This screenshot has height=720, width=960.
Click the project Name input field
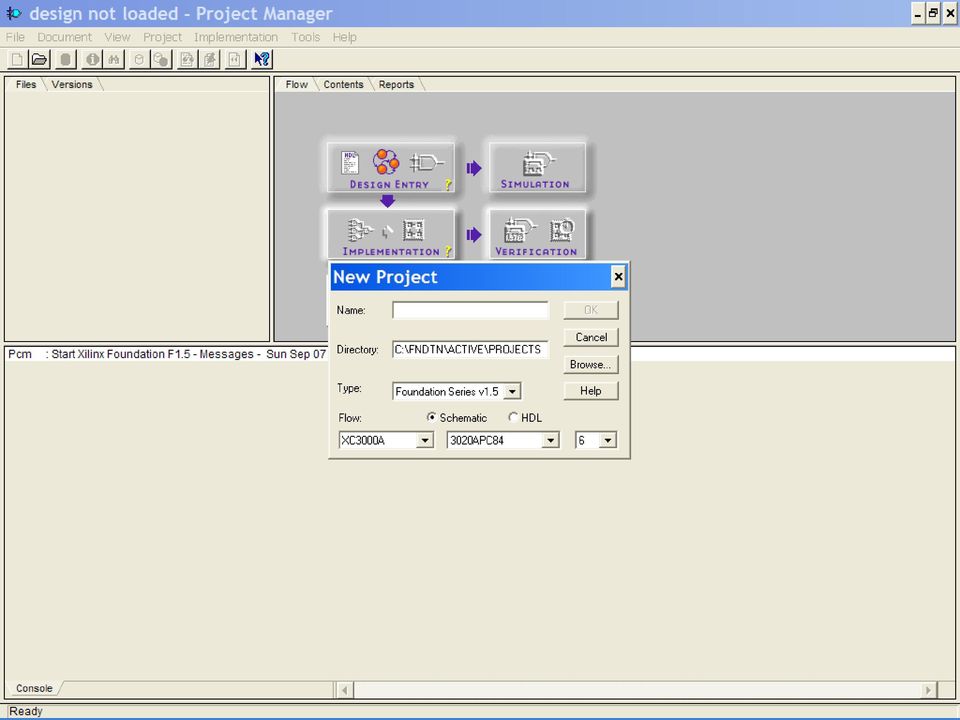point(470,310)
